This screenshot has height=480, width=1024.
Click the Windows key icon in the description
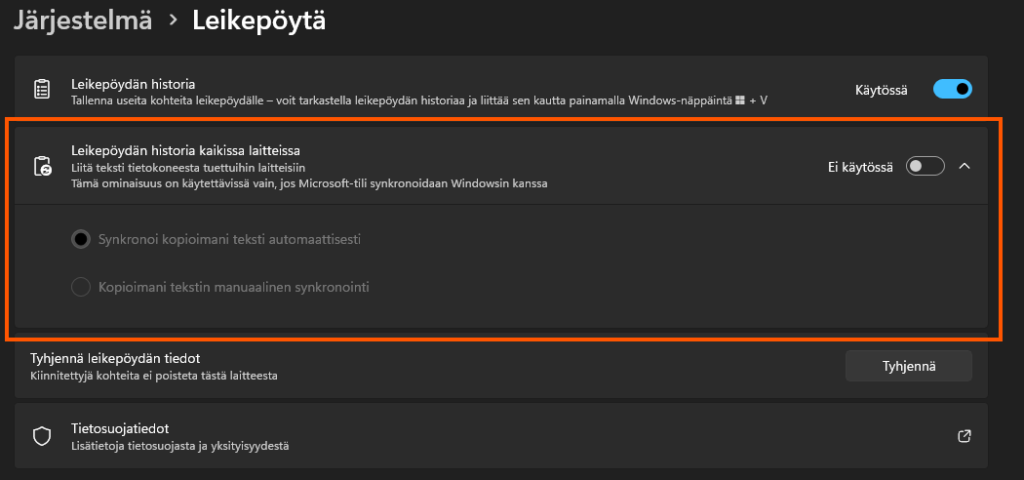tap(740, 101)
